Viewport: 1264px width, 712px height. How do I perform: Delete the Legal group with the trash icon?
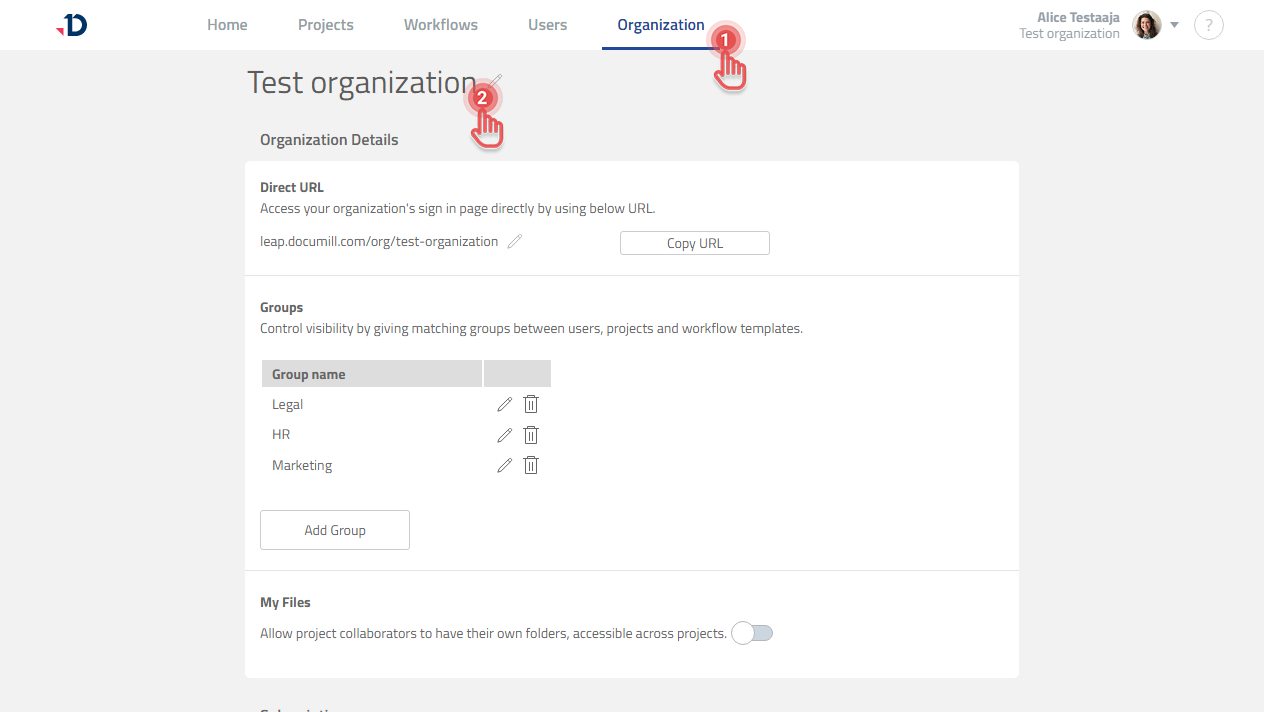pyautogui.click(x=530, y=404)
